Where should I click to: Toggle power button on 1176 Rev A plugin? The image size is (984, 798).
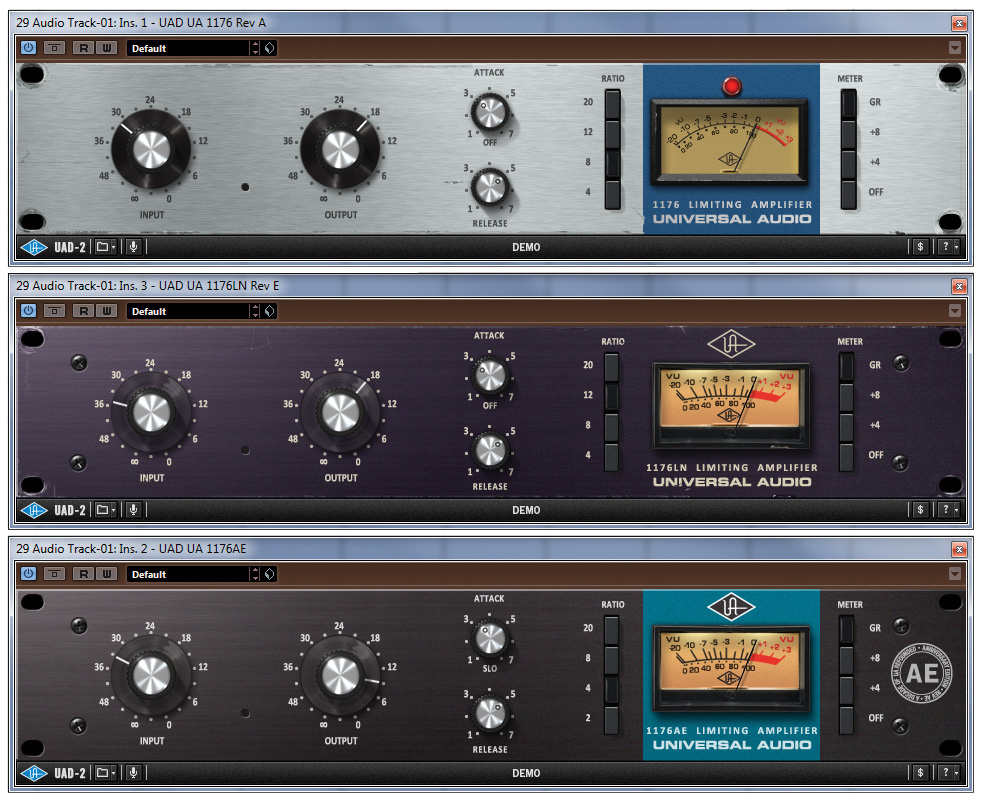[x=28, y=48]
